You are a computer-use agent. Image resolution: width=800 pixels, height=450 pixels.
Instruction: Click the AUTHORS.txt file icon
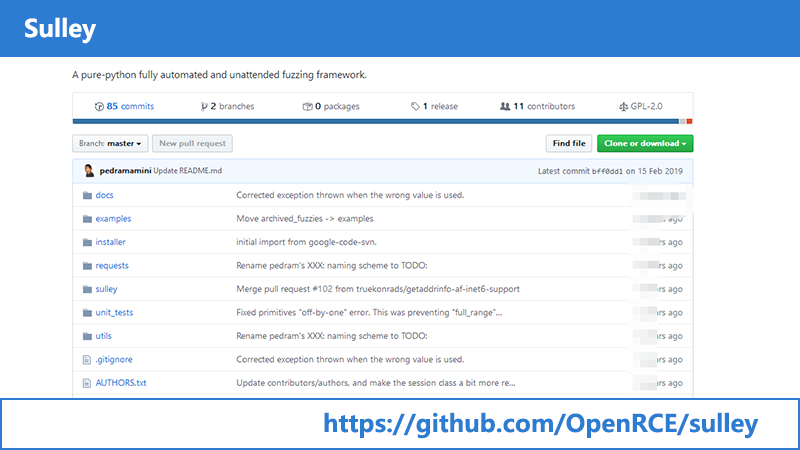87,383
